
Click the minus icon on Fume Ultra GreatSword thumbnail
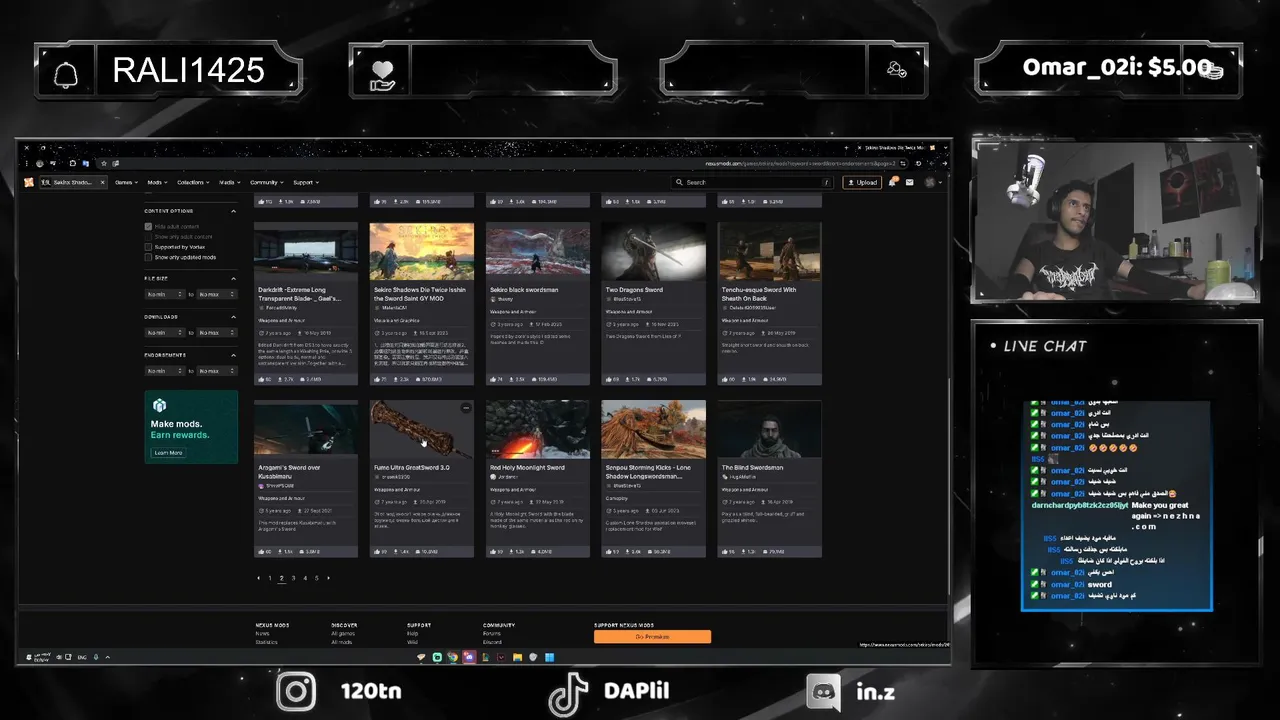pyautogui.click(x=466, y=408)
